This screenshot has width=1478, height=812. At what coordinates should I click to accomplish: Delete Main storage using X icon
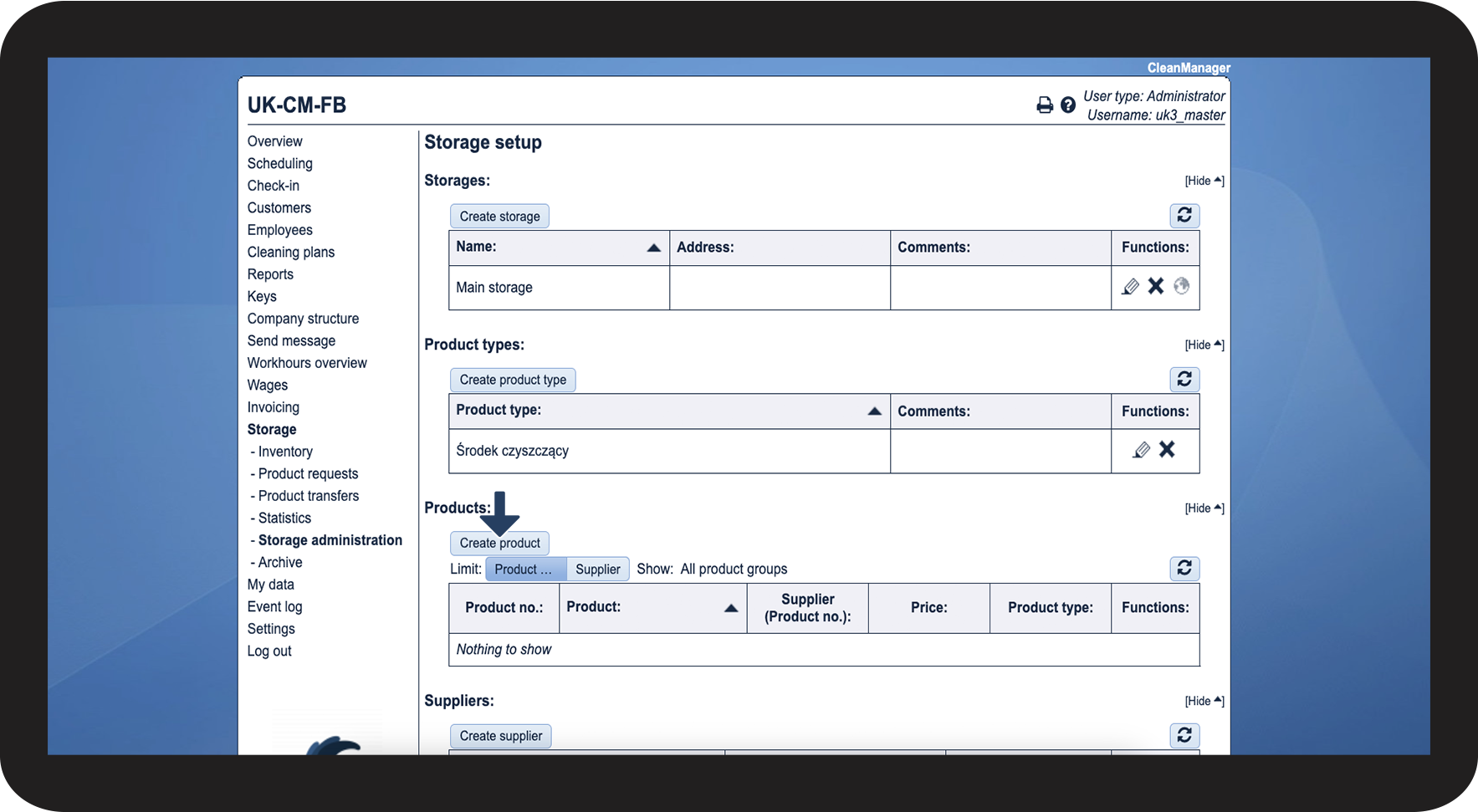point(1156,287)
